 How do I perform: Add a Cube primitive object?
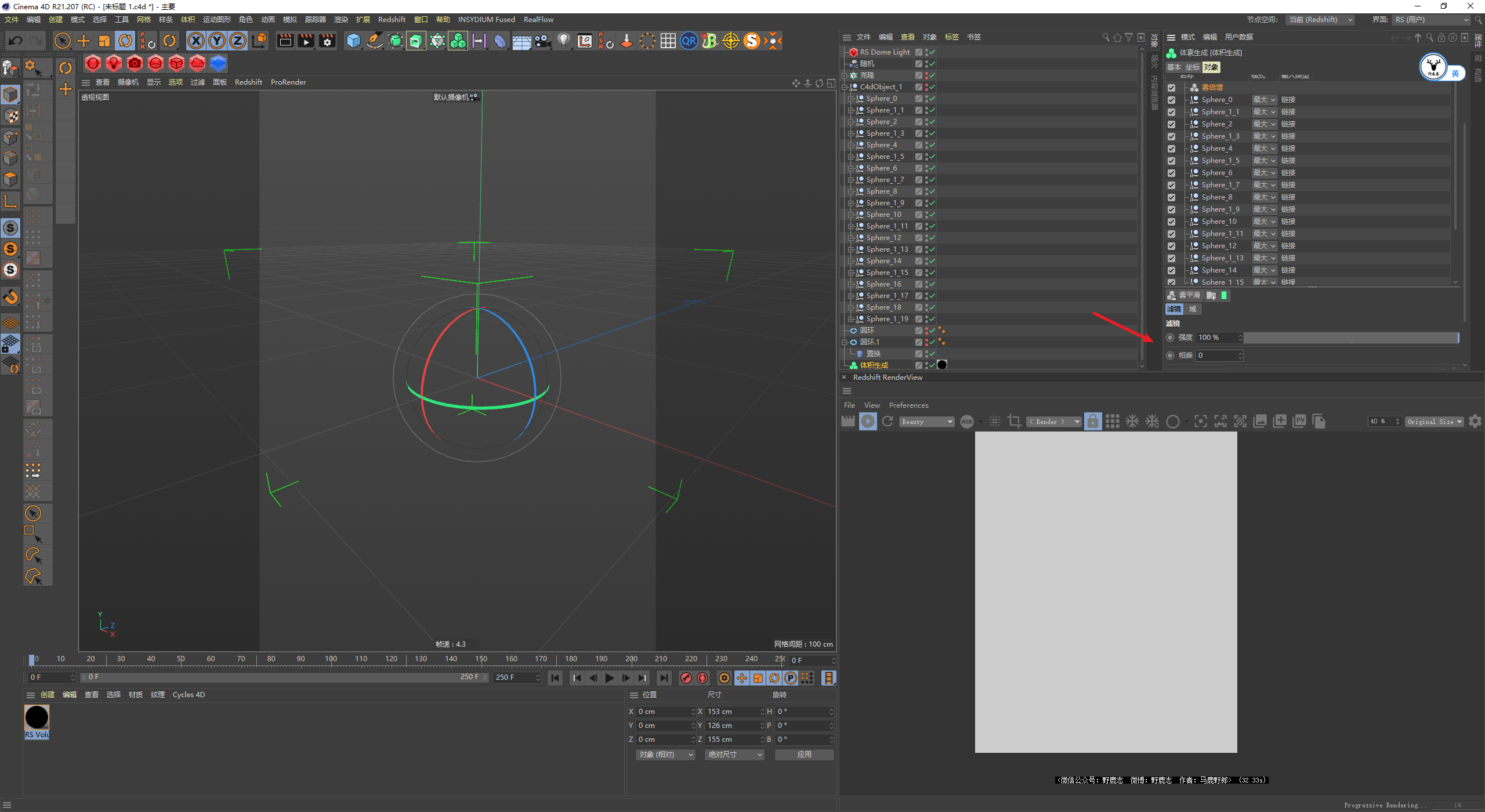point(353,41)
